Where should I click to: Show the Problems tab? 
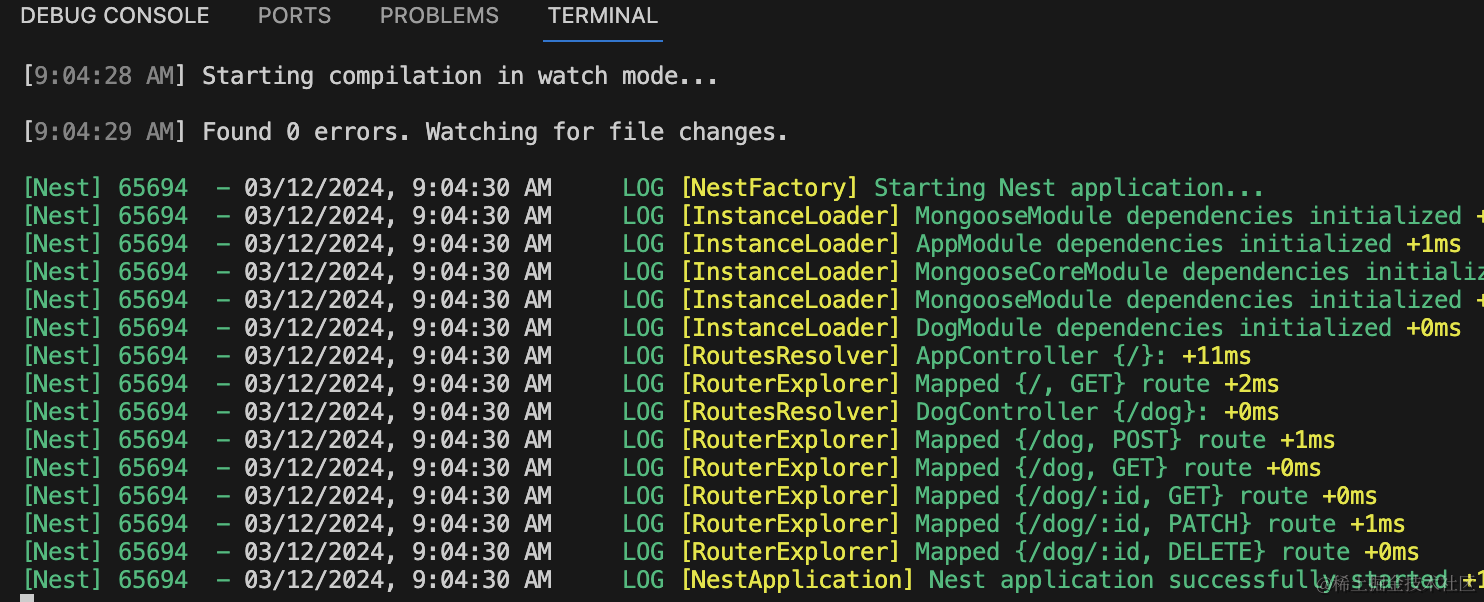click(439, 17)
